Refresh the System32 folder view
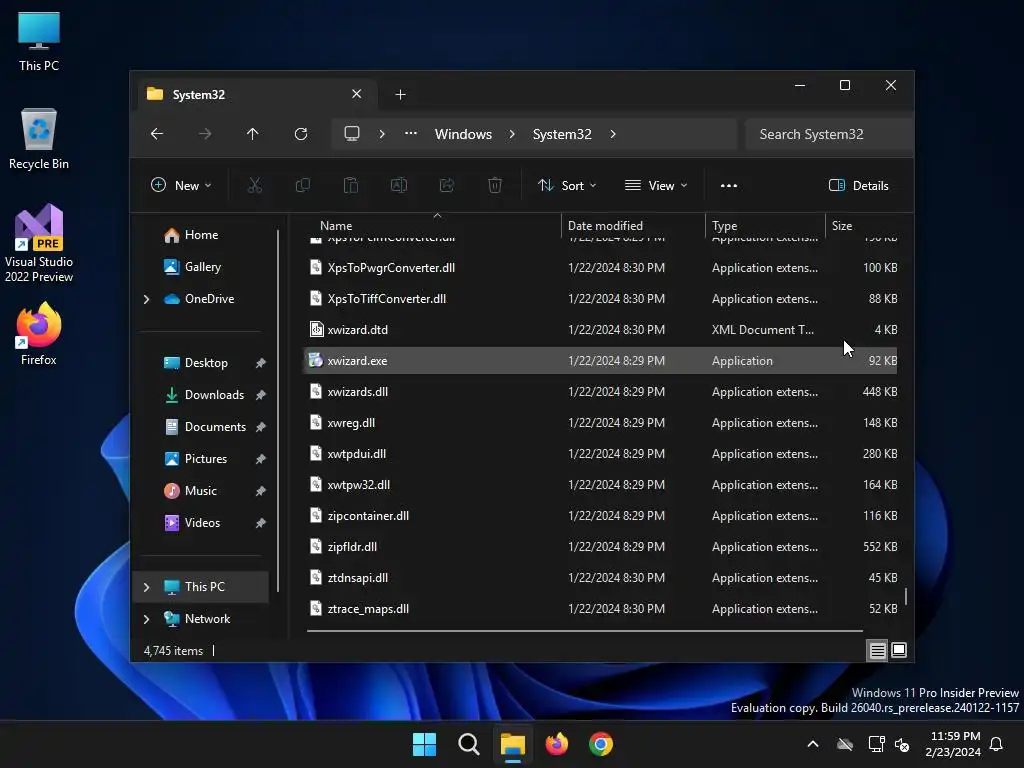Viewport: 1024px width, 768px height. [301, 134]
